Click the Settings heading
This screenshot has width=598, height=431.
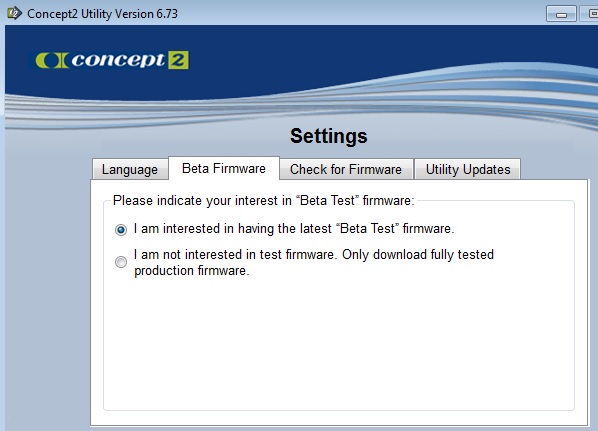point(328,136)
